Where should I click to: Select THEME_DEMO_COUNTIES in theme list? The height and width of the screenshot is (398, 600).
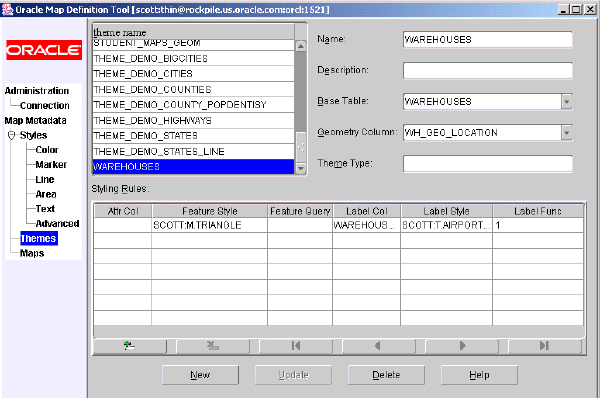coord(194,89)
